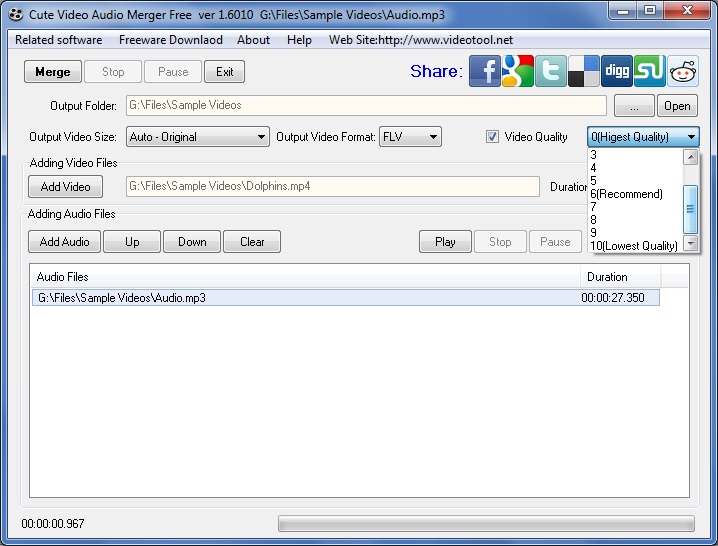This screenshot has height=546, width=718.
Task: Click the Add Audio button
Action: [65, 241]
